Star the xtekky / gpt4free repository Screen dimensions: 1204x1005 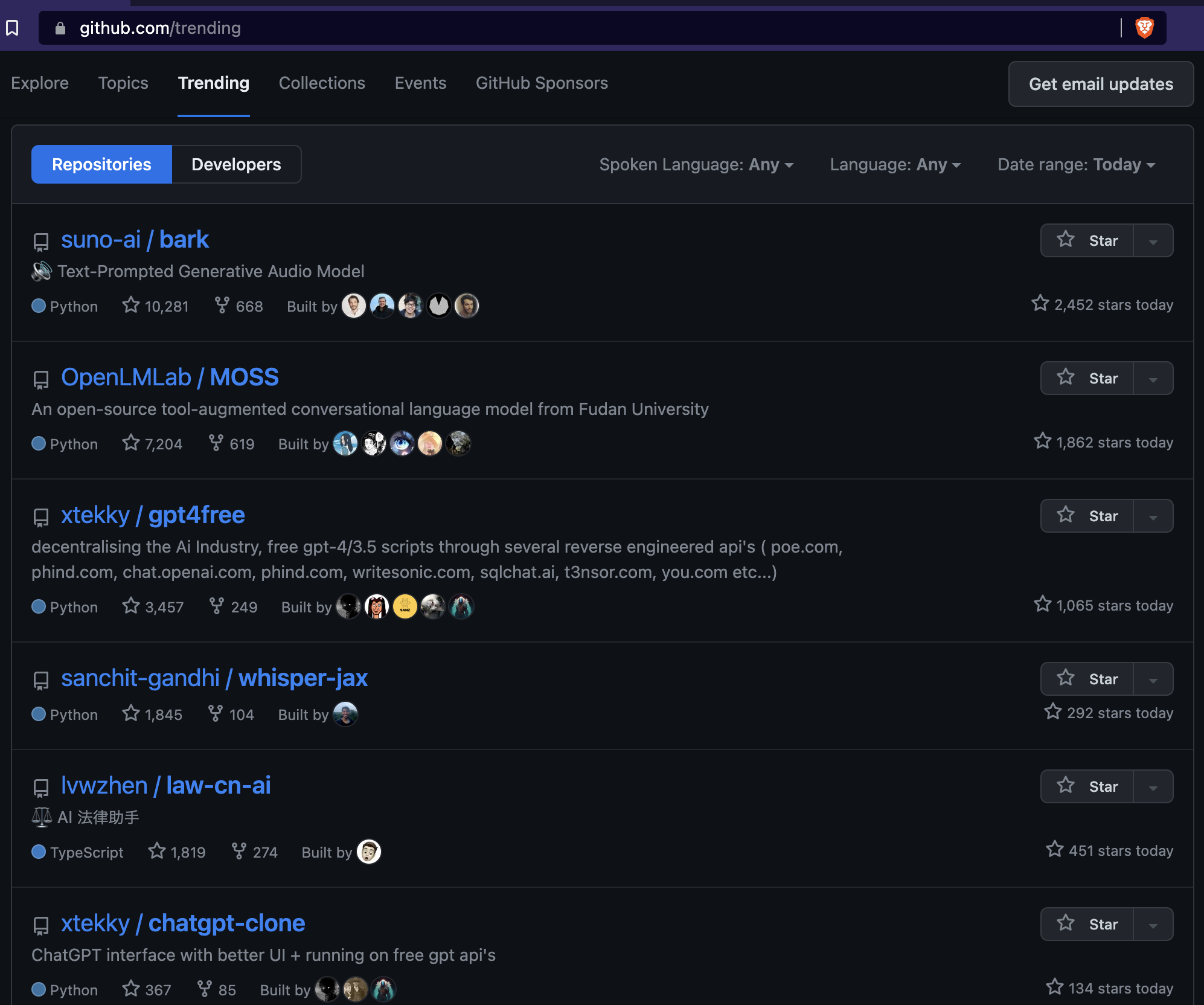1087,516
